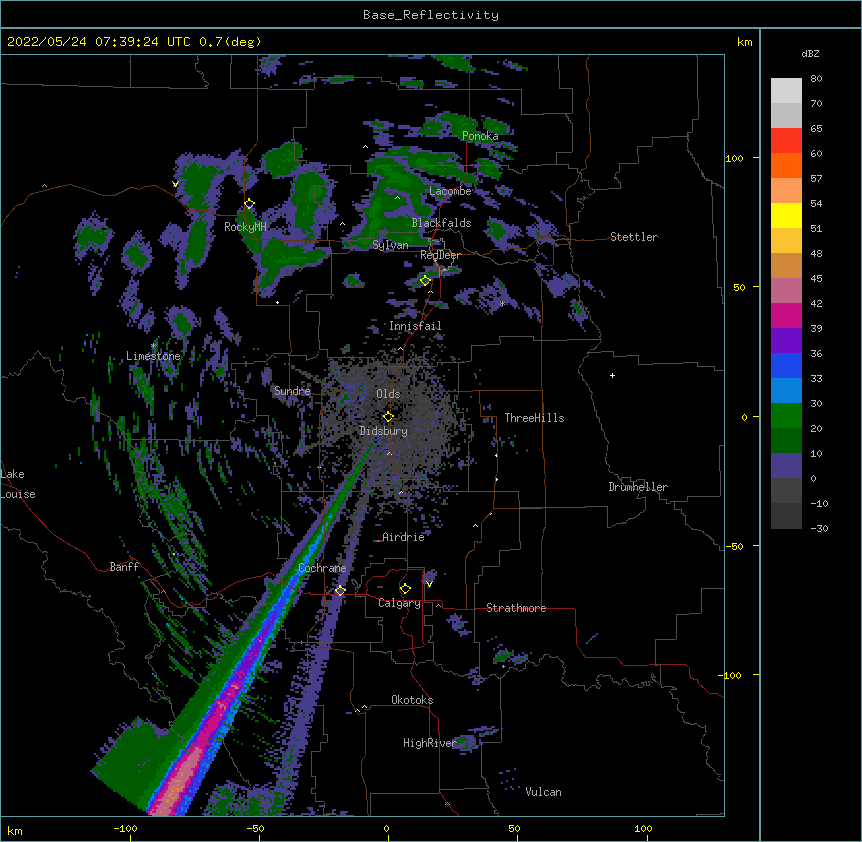
Task: Click the RedDeer city label
Action: coord(440,255)
